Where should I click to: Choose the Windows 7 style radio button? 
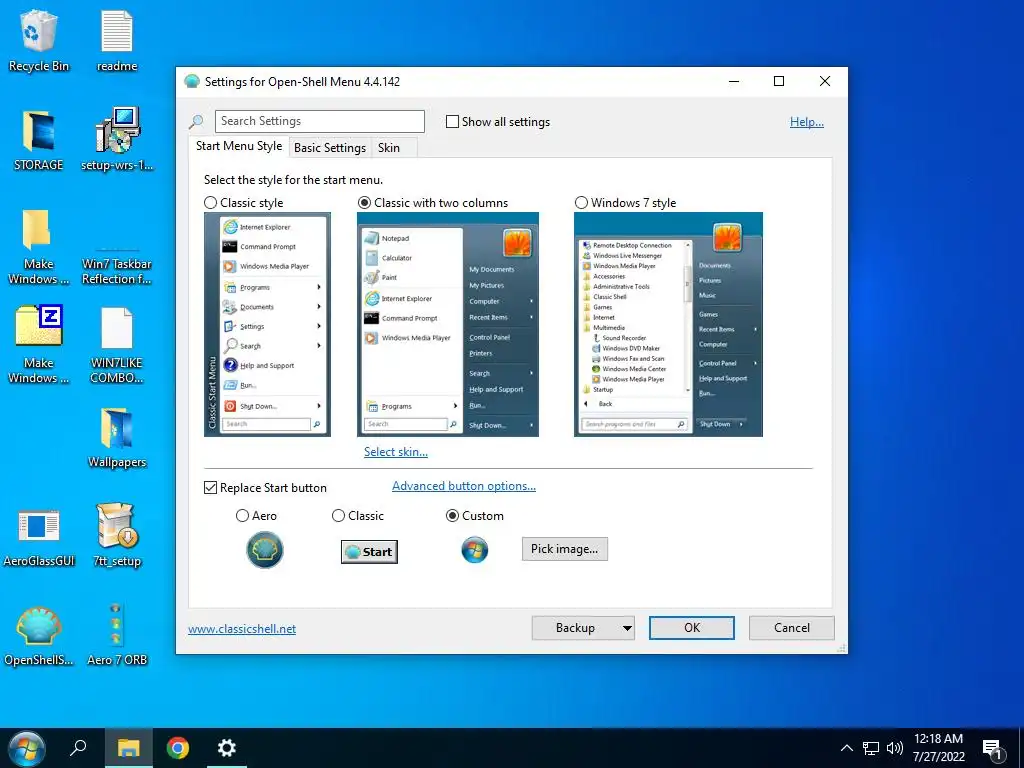point(581,202)
